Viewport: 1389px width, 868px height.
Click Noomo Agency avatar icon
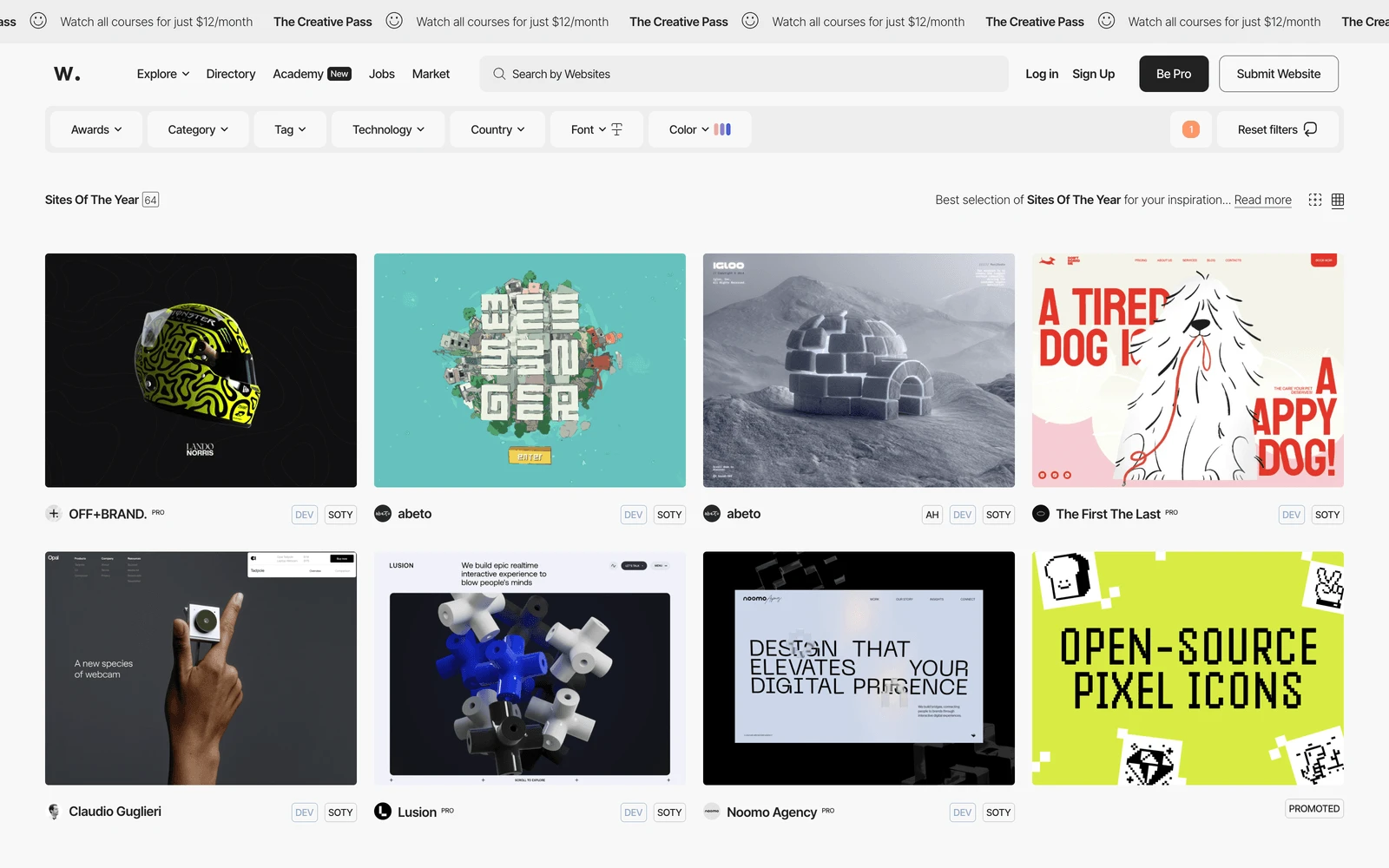(712, 812)
